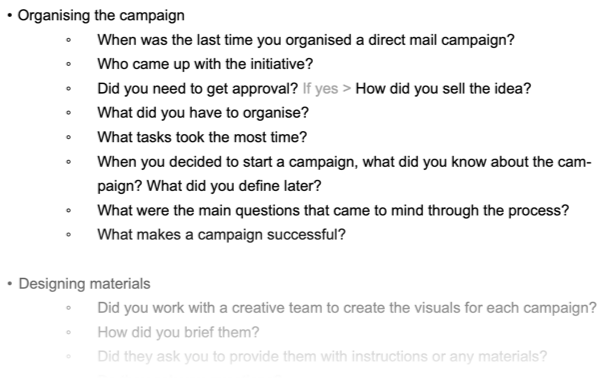Click 'Did they ask you to provide' line
Image resolution: width=602 pixels, height=380 pixels.
click(x=322, y=357)
